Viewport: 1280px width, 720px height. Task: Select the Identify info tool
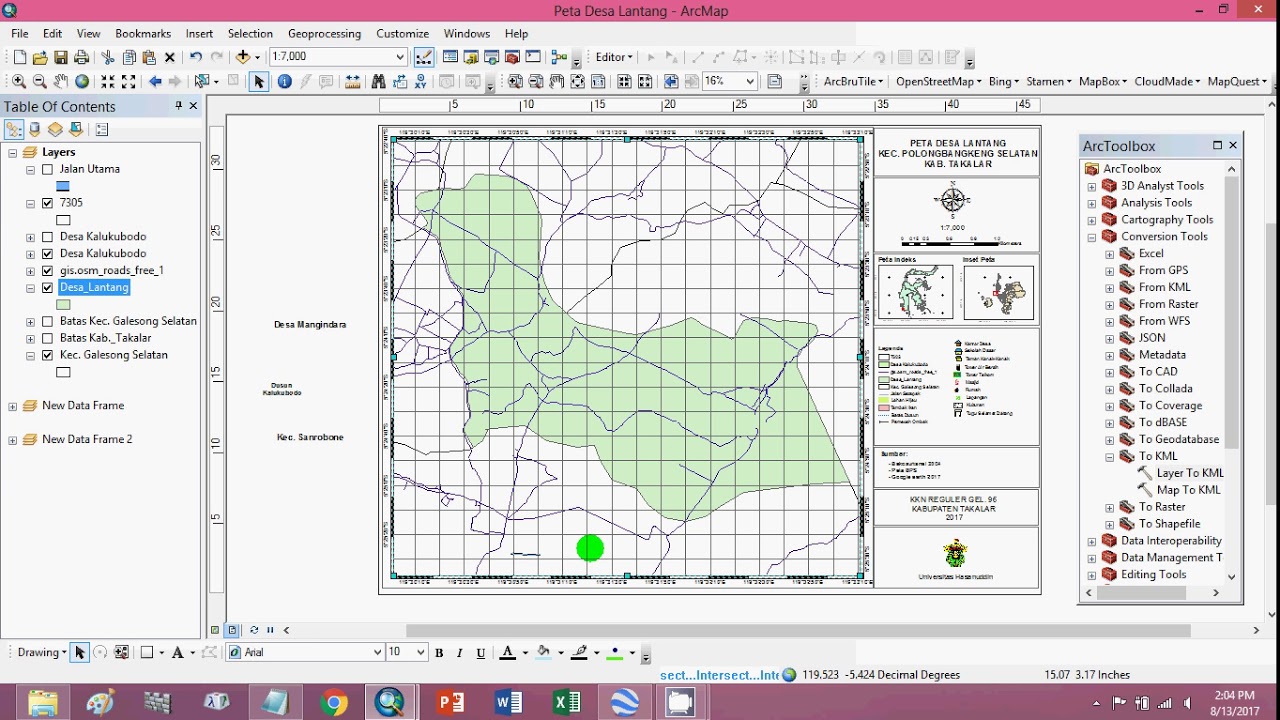[x=285, y=82]
